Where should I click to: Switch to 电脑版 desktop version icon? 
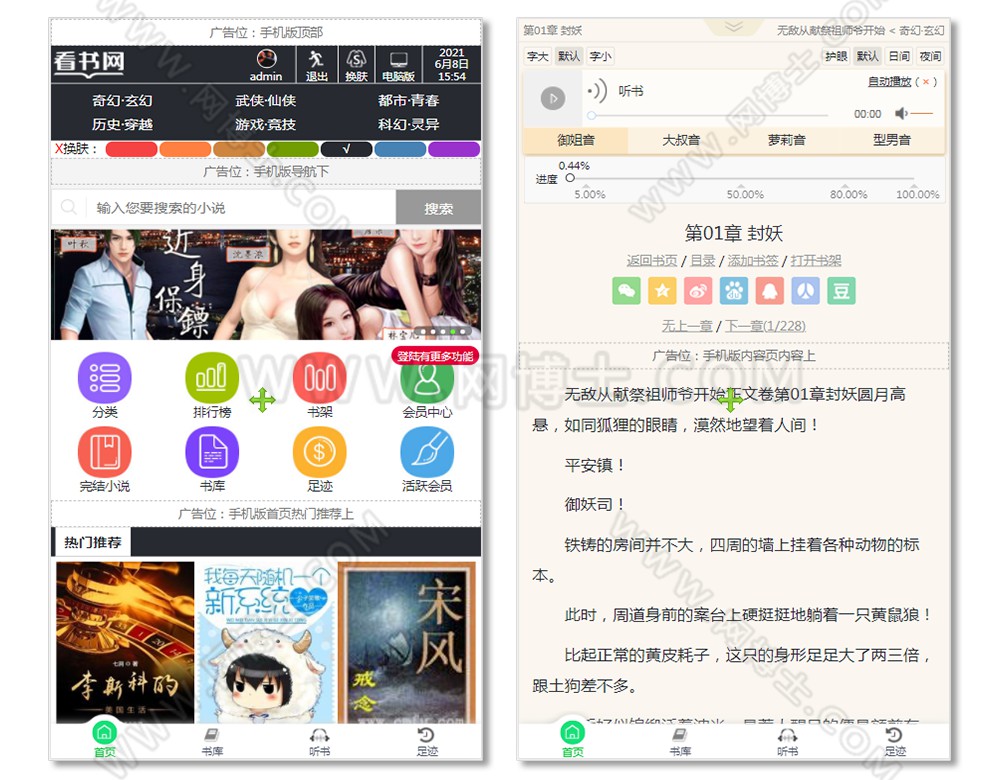coord(399,65)
